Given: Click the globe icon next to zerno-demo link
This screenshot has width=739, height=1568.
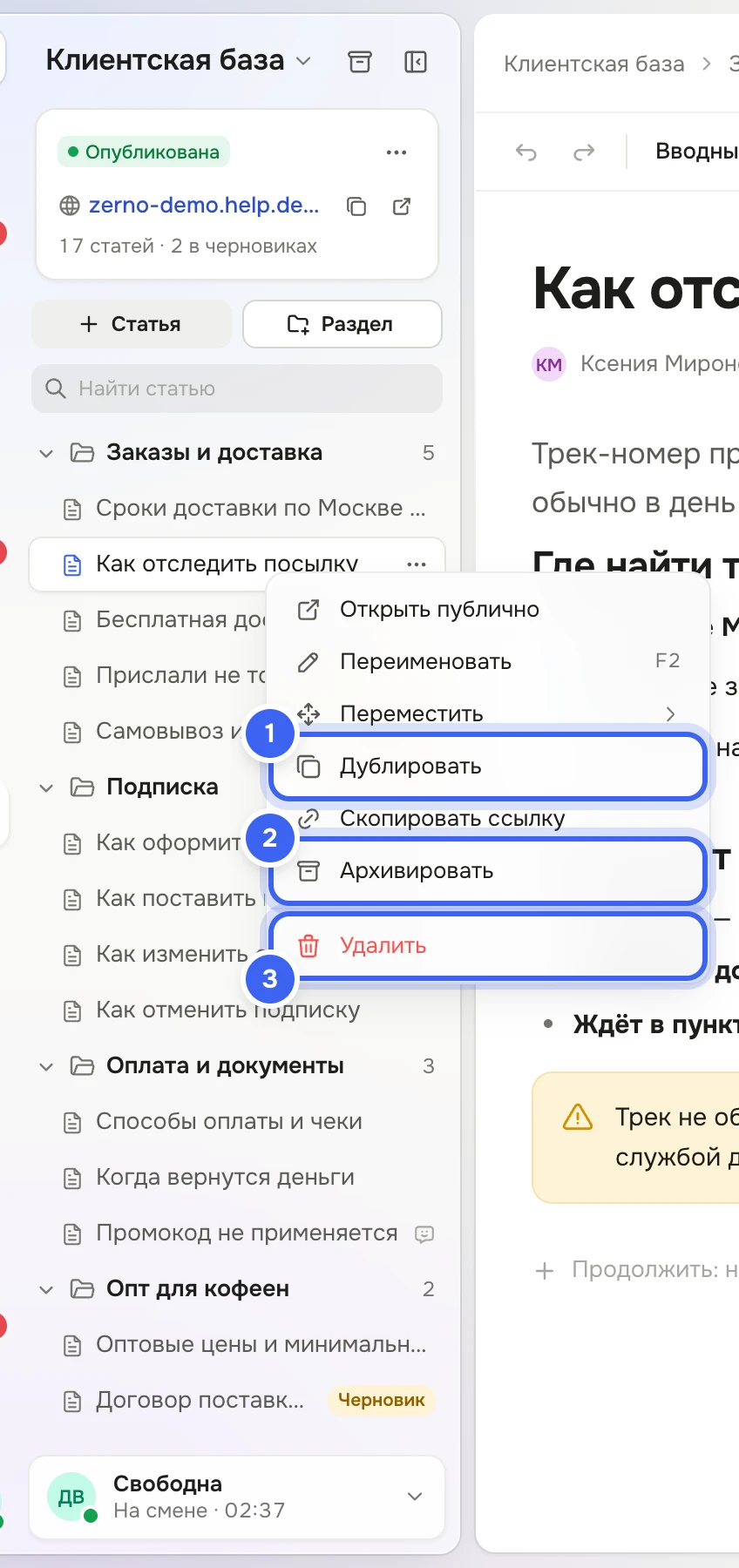Looking at the screenshot, I should [x=70, y=206].
